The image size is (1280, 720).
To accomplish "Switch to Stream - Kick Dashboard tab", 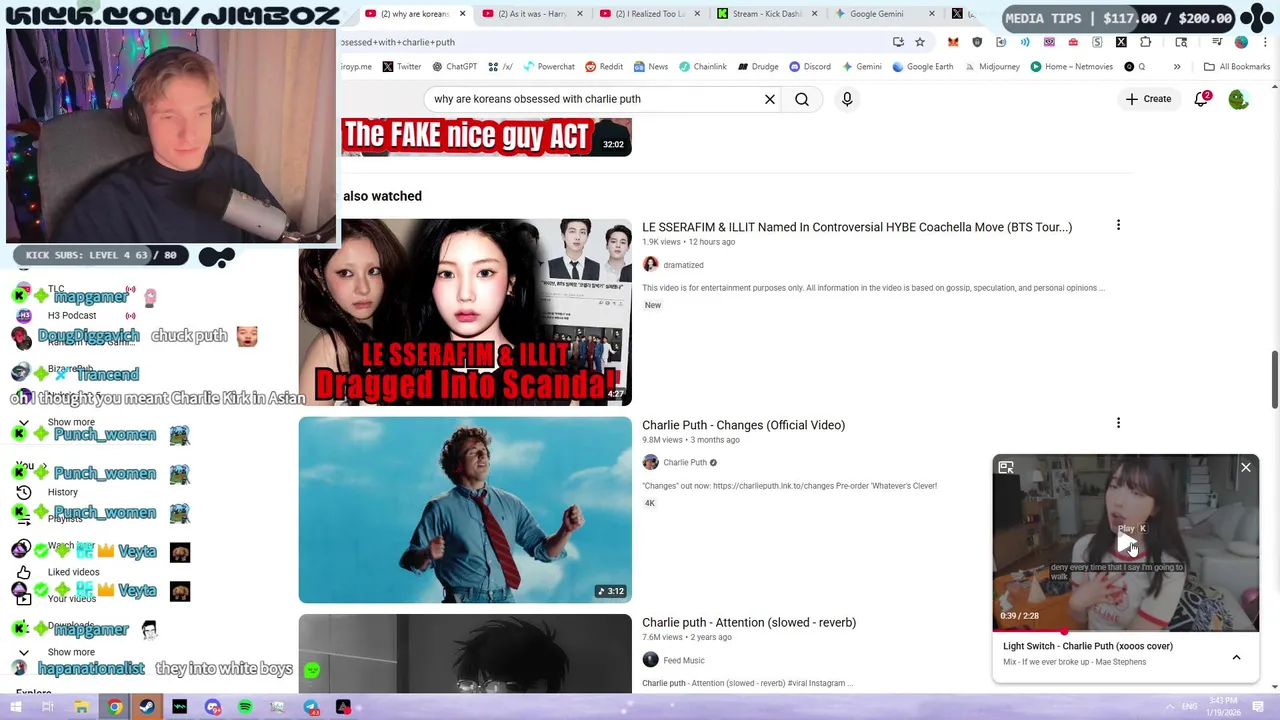I will 765,14.
